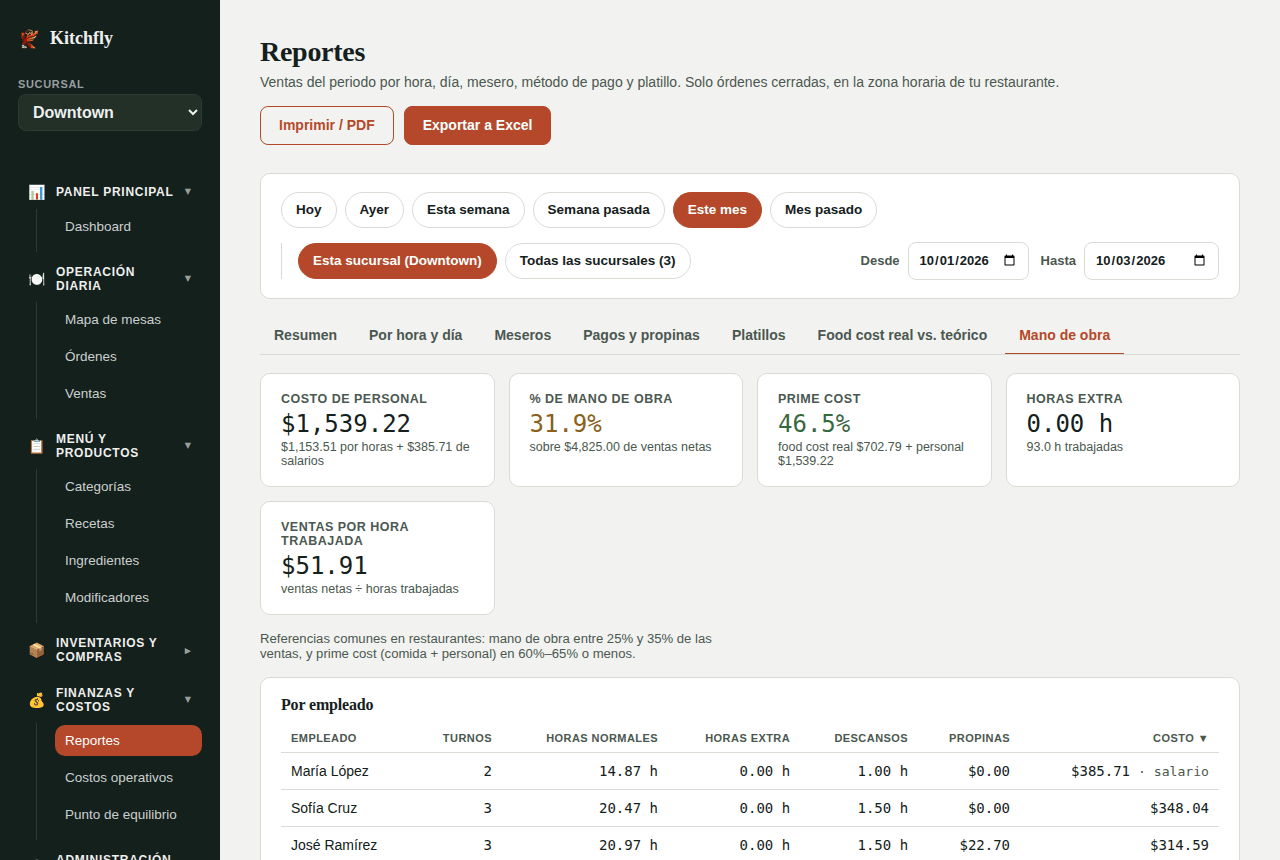
Task: Click the Menú y Productos clipboard icon
Action: (37, 446)
